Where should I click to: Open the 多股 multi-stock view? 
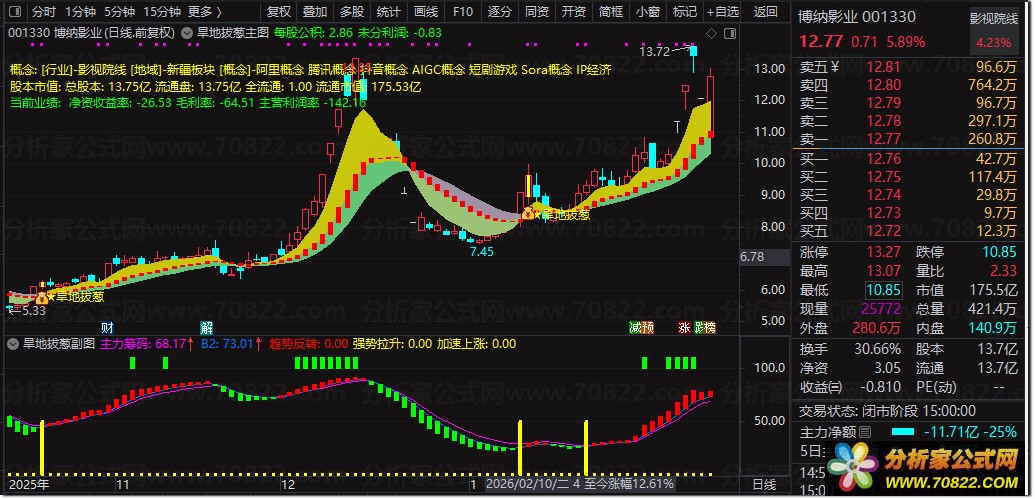point(352,11)
